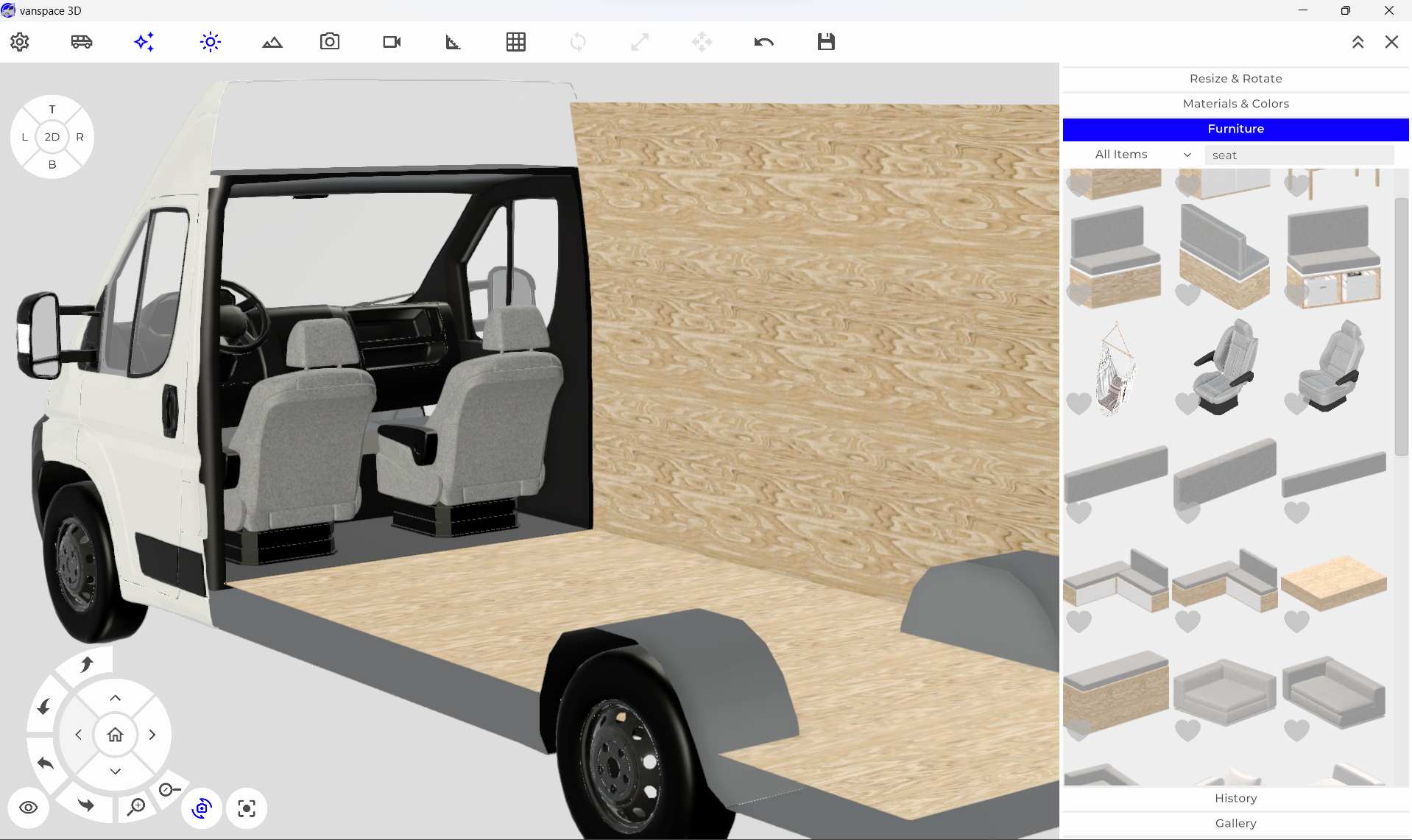
Task: Pan the camera down with the down chevron
Action: tap(116, 772)
